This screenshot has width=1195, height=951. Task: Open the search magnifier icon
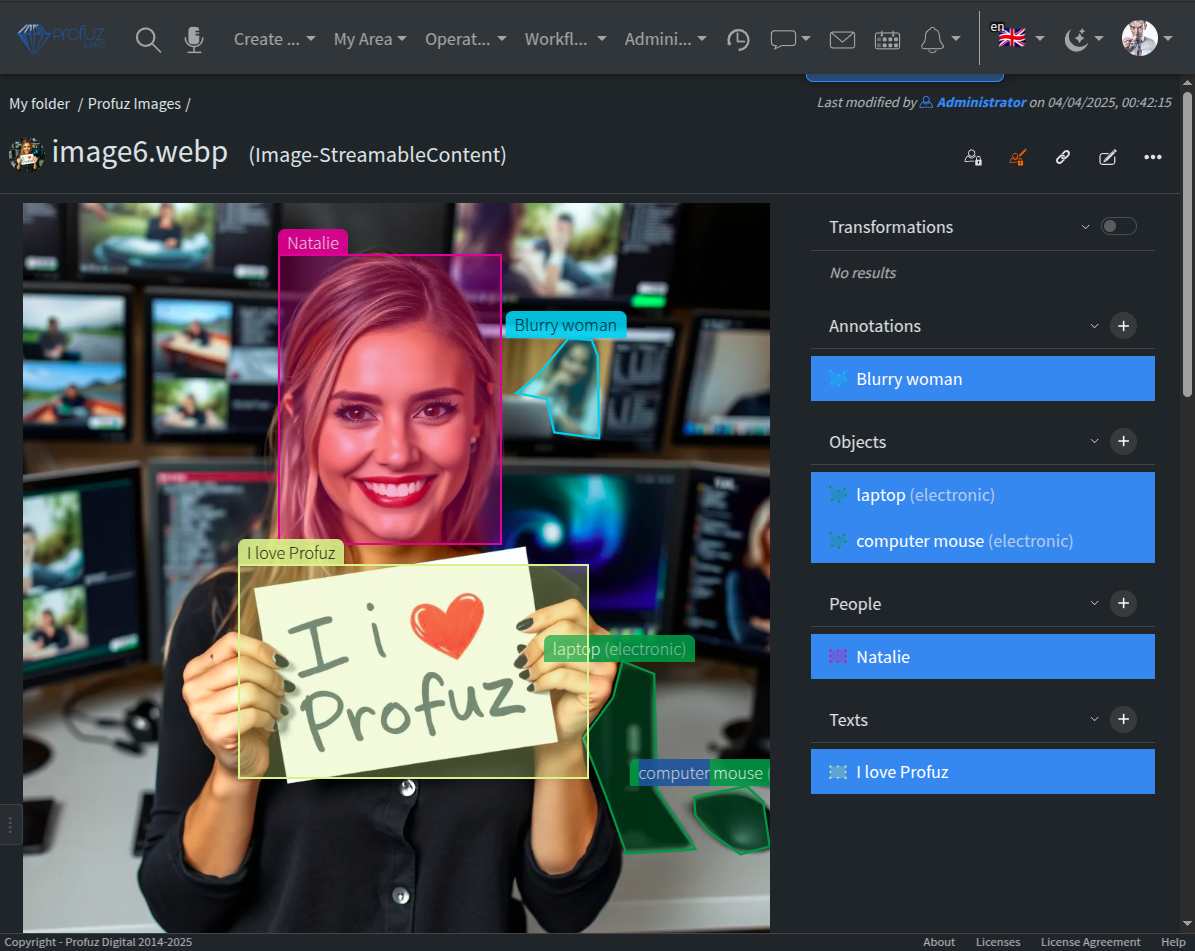point(148,39)
